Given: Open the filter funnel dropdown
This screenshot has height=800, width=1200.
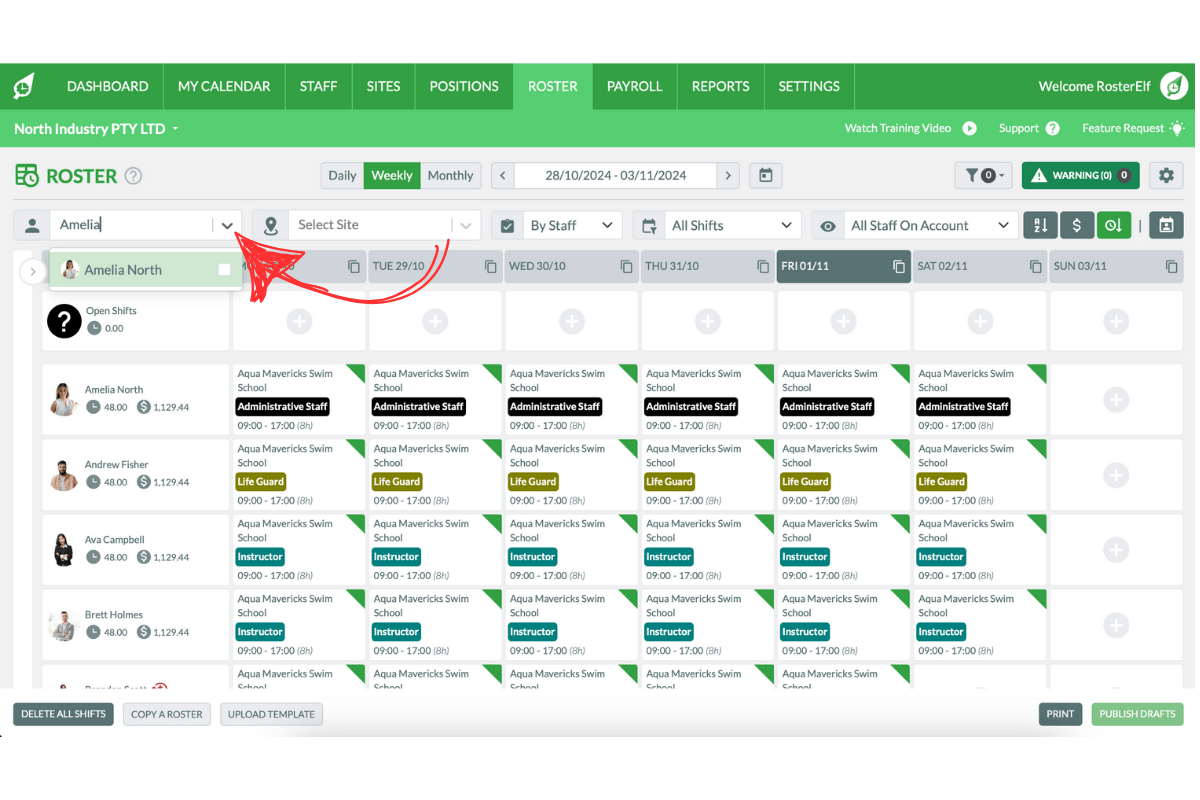Looking at the screenshot, I should [x=984, y=175].
